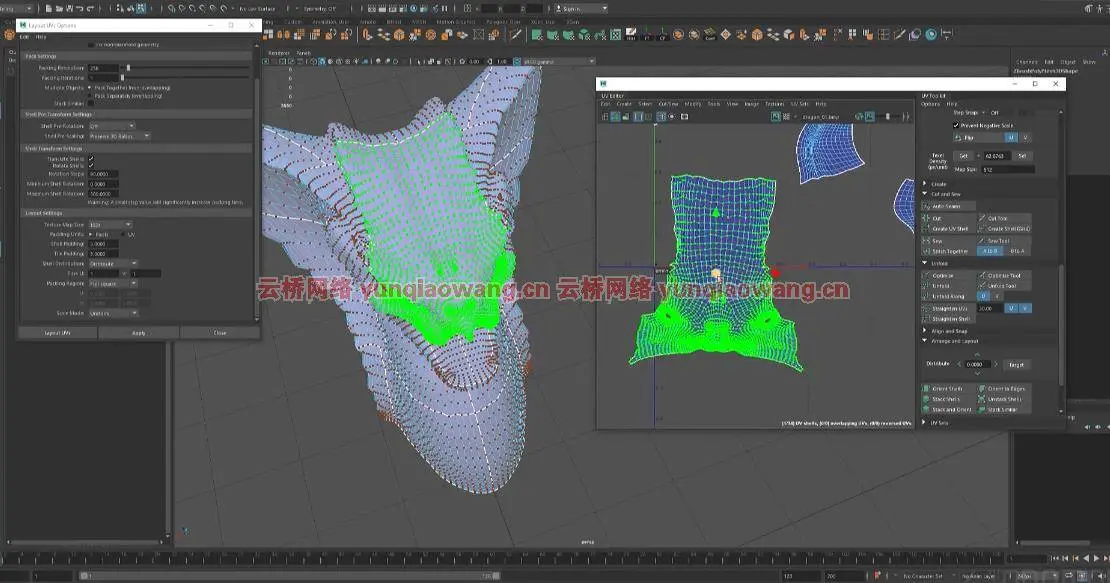
Task: Expand the Align and Snap section
Action: pyautogui.click(x=925, y=330)
